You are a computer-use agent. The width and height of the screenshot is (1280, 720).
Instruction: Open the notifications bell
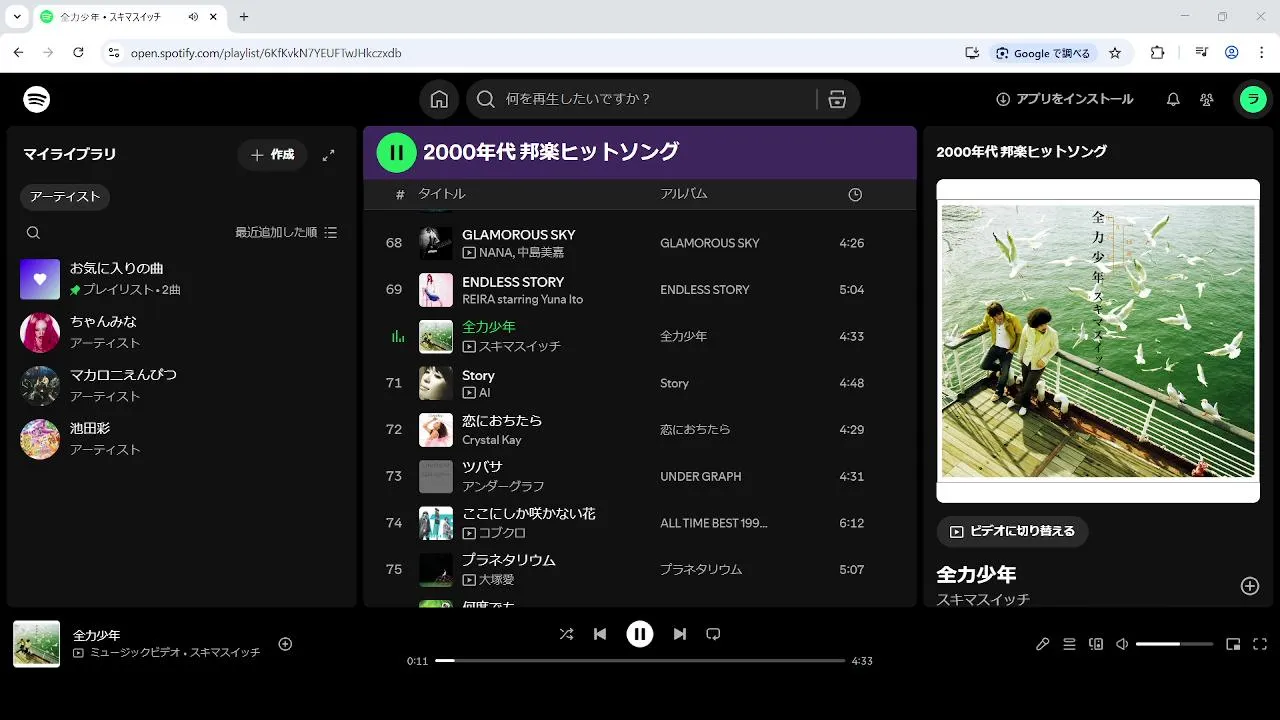(1174, 99)
